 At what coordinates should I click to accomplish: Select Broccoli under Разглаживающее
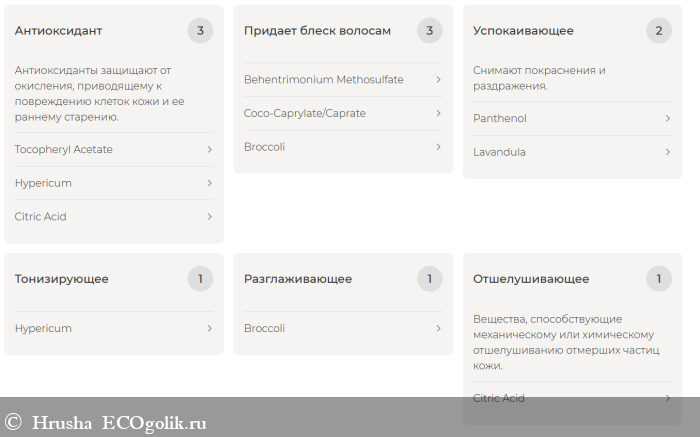(264, 328)
